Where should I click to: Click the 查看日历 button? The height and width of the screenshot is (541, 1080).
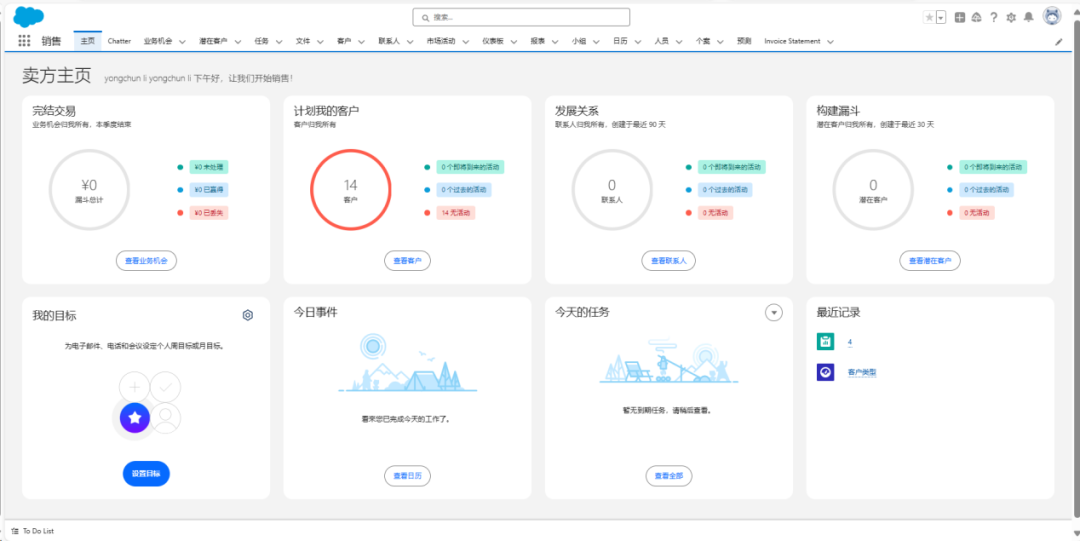[407, 476]
